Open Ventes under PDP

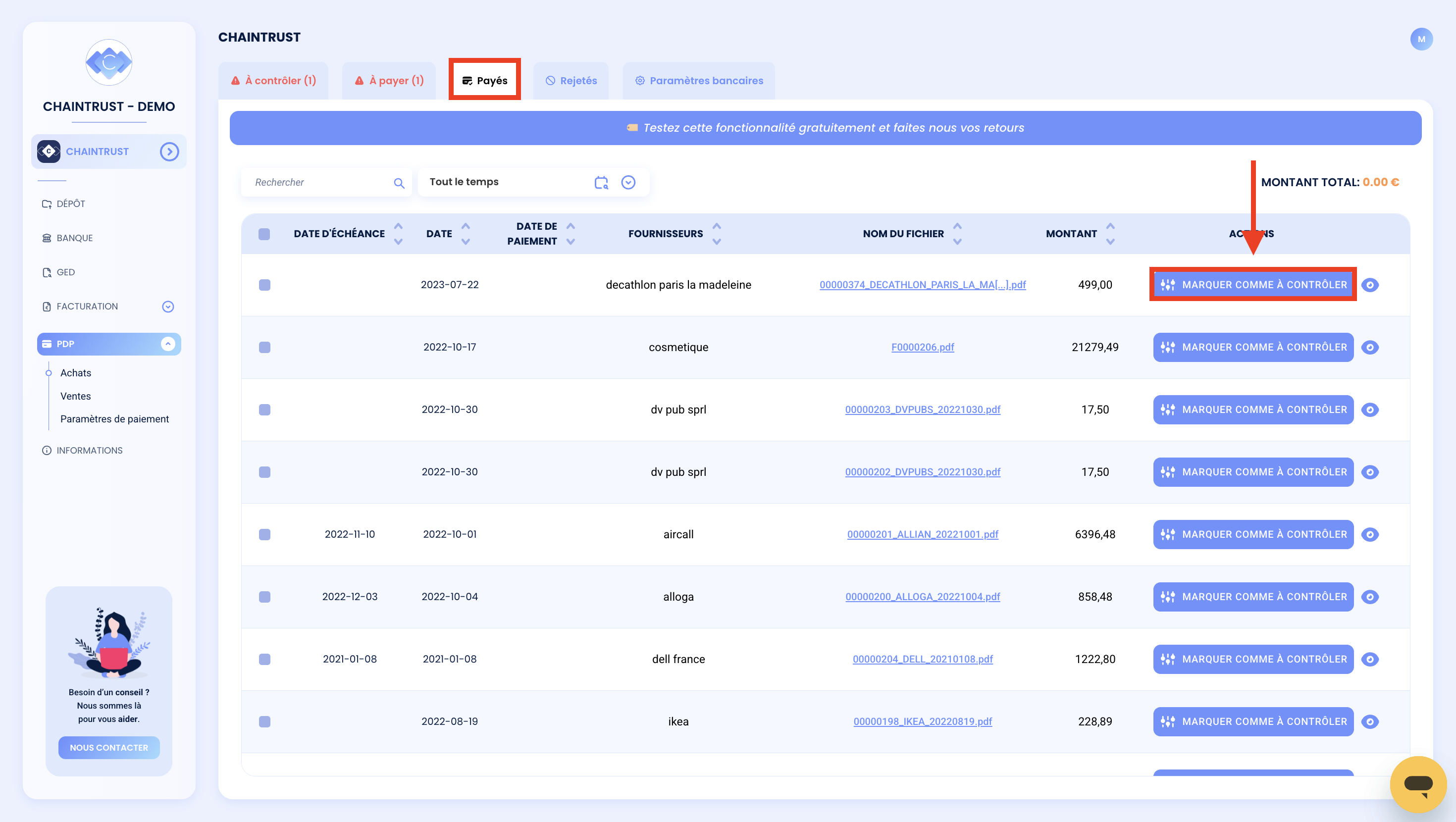76,396
